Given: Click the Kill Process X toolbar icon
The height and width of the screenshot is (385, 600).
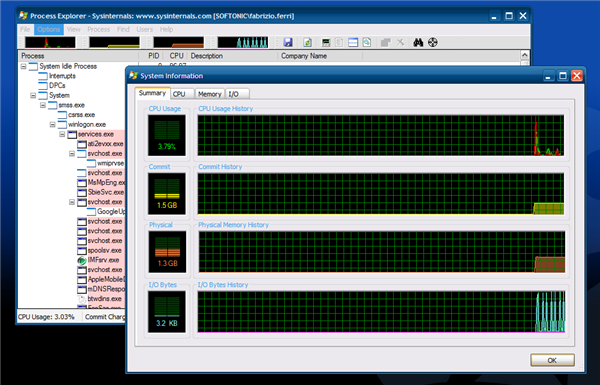Looking at the screenshot, I should pyautogui.click(x=400, y=42).
